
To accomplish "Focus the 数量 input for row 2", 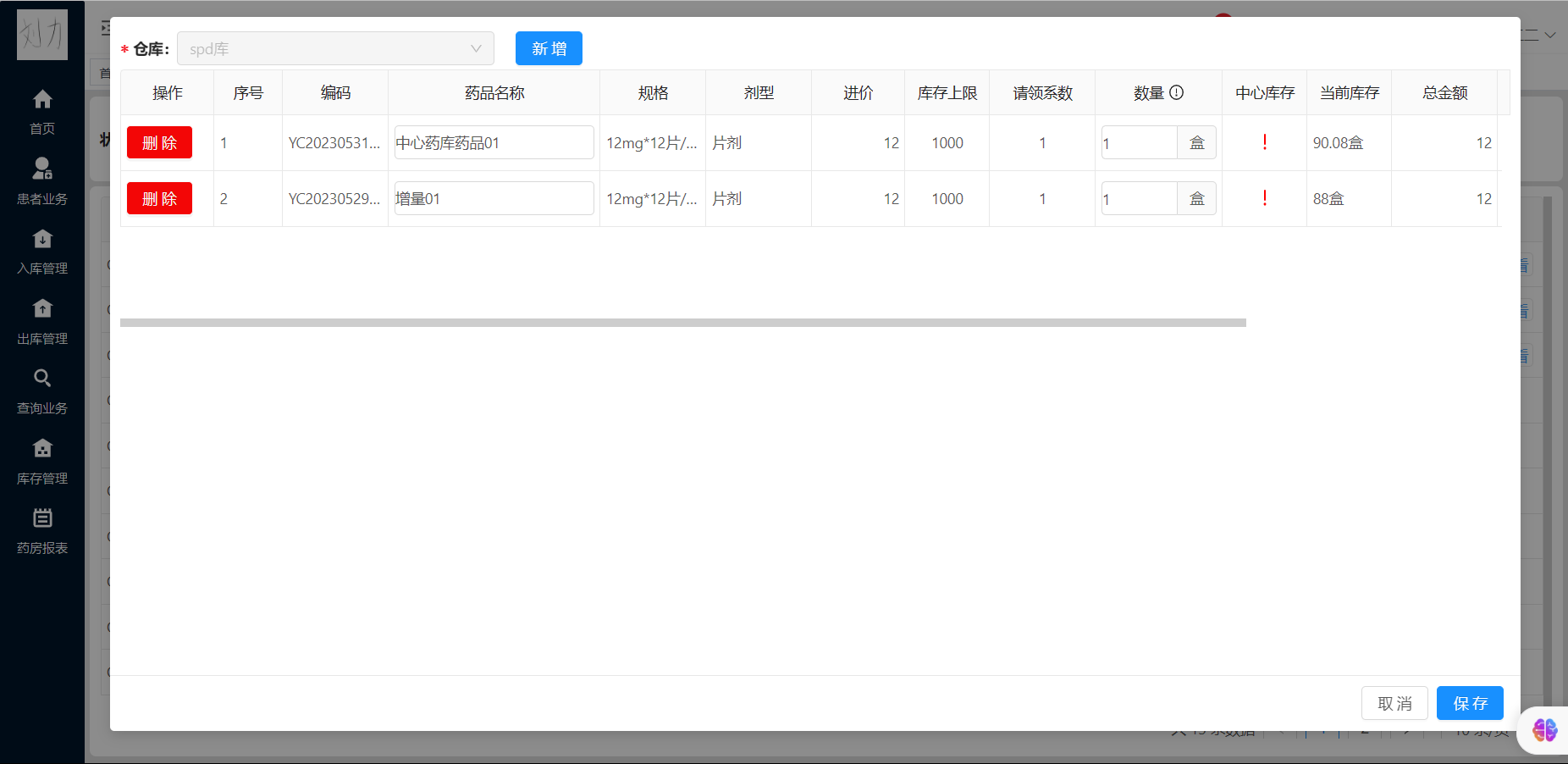I will (1140, 198).
